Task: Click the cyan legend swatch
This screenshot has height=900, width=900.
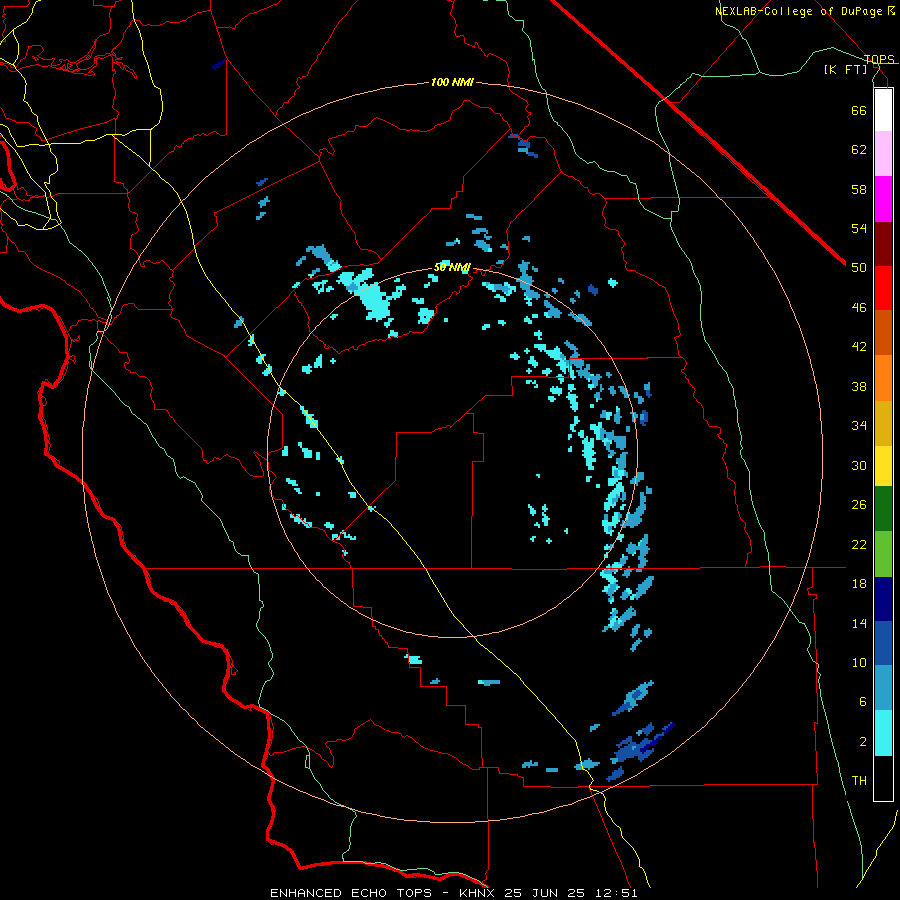Action: coord(883,733)
